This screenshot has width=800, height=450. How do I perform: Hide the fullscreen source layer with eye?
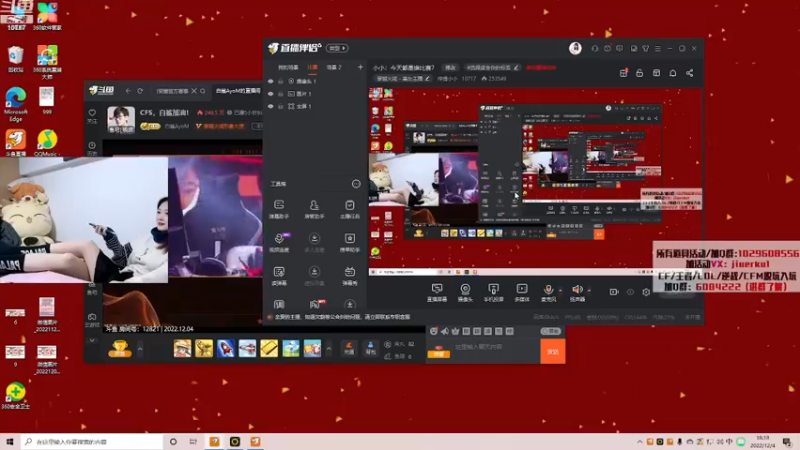click(x=270, y=106)
